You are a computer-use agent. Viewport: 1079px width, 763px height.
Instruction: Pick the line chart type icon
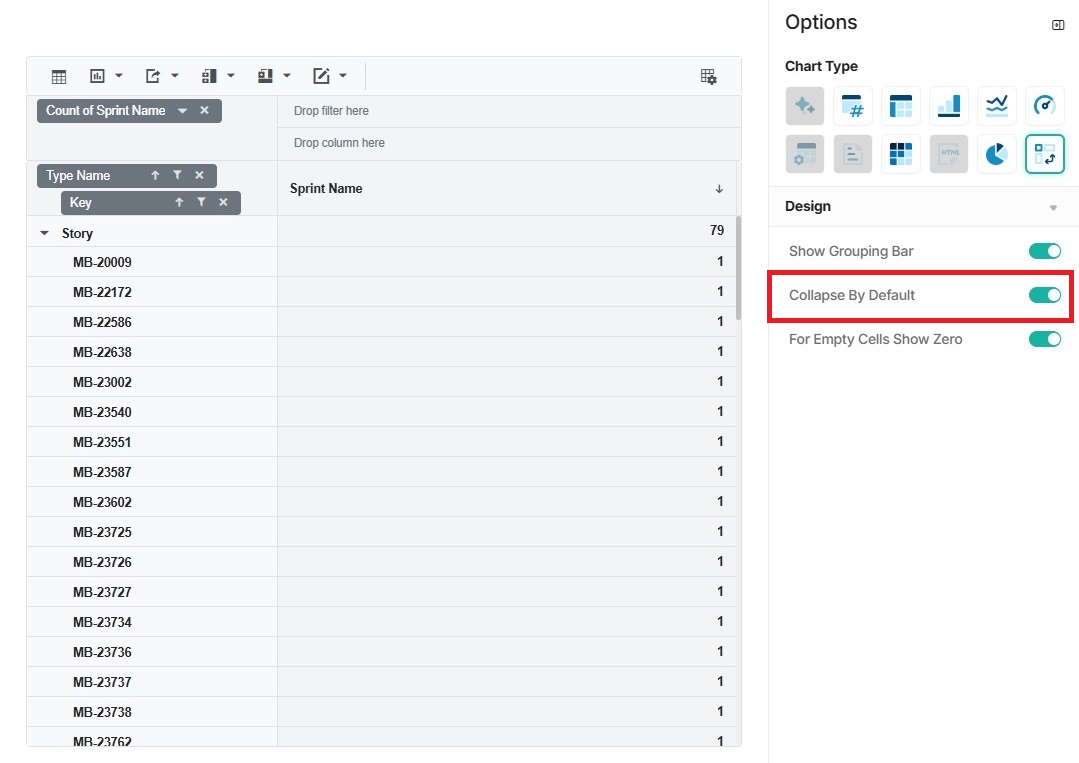pyautogui.click(x=996, y=105)
